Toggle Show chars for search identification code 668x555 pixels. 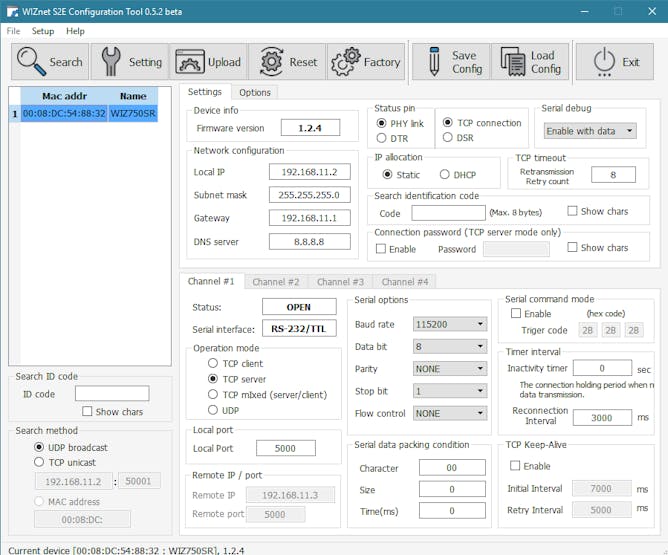(572, 211)
